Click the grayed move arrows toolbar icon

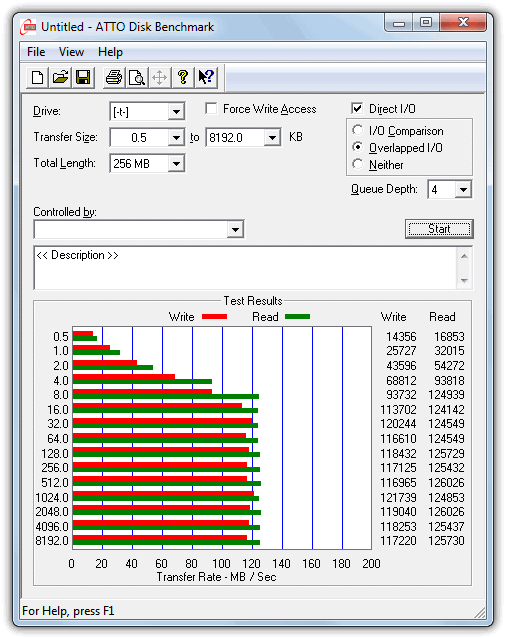[x=160, y=77]
